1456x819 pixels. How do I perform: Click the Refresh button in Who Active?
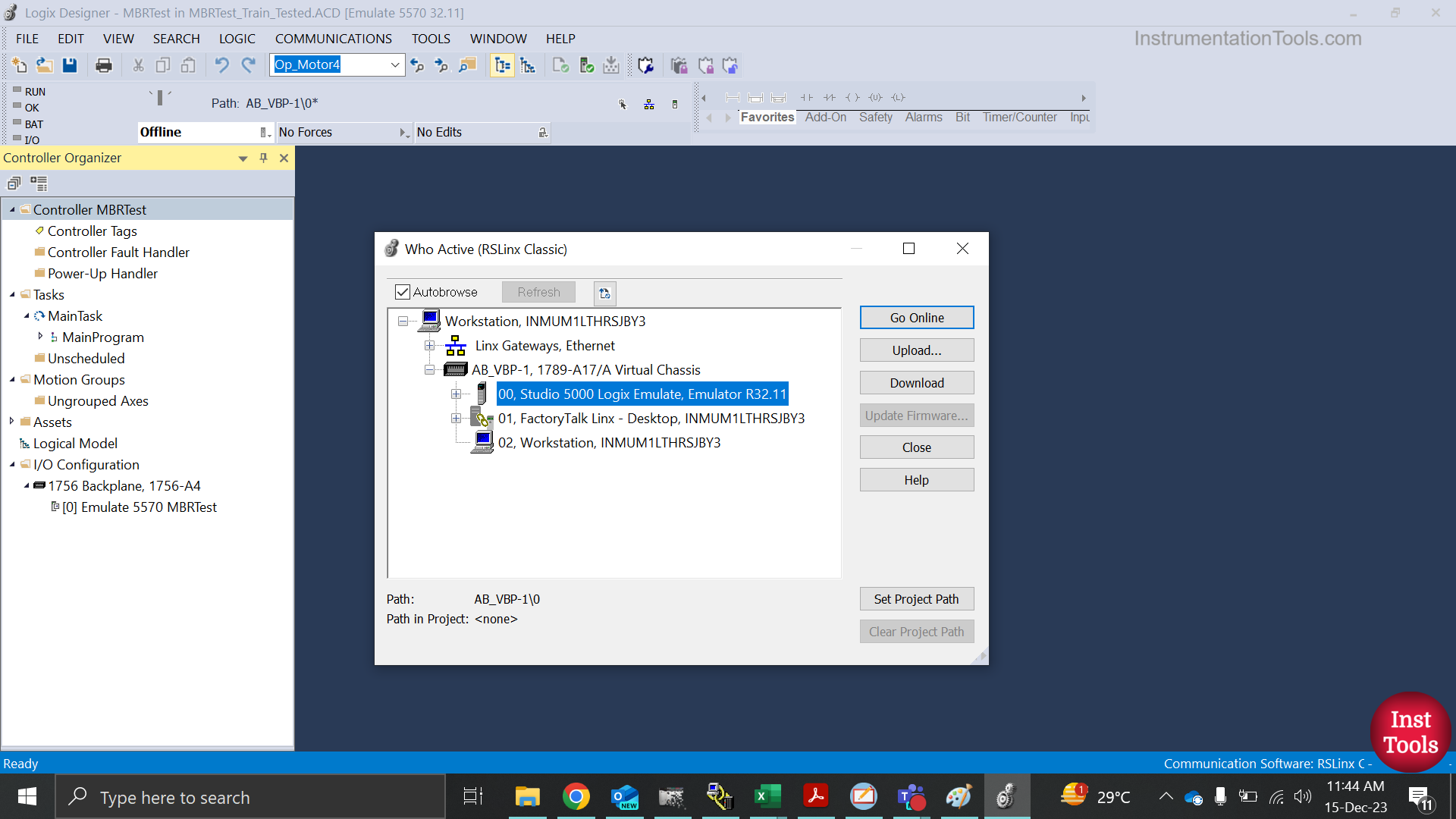pos(538,291)
